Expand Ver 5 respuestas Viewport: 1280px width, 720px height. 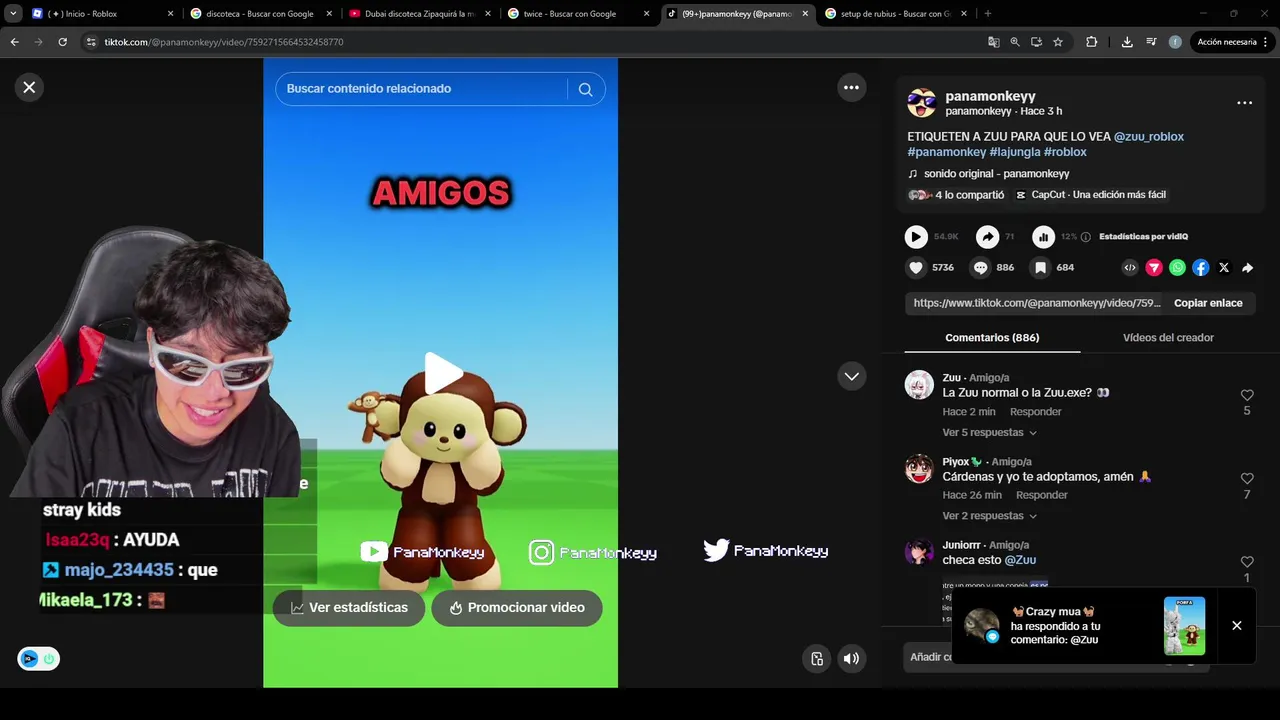(x=989, y=433)
